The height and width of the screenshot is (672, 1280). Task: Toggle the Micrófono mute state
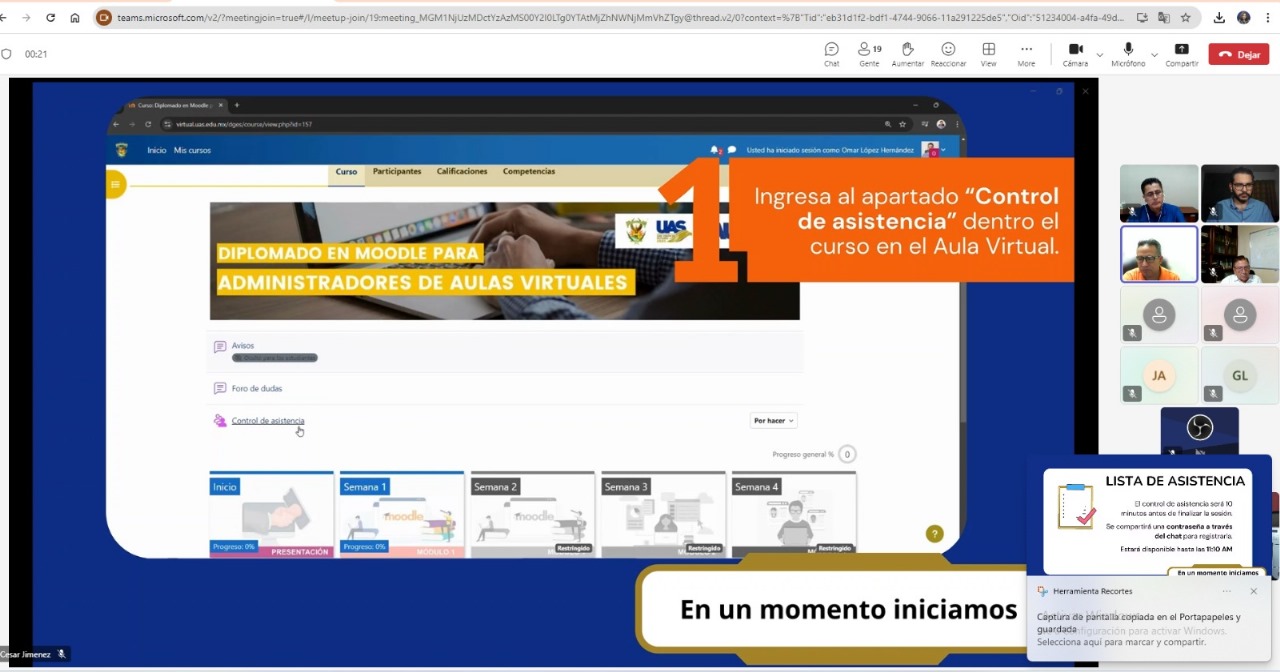(x=1128, y=54)
